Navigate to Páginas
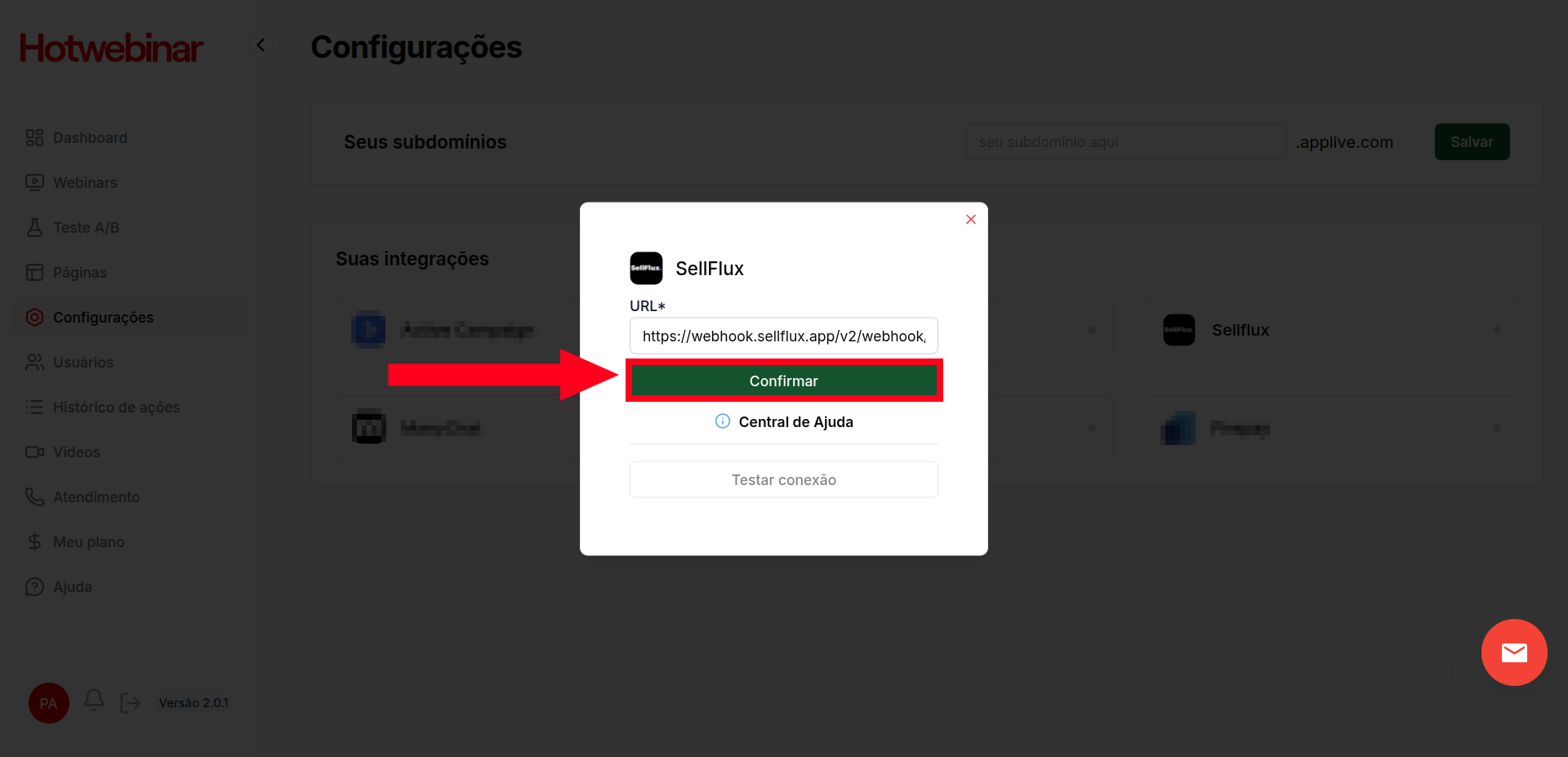 click(x=80, y=273)
